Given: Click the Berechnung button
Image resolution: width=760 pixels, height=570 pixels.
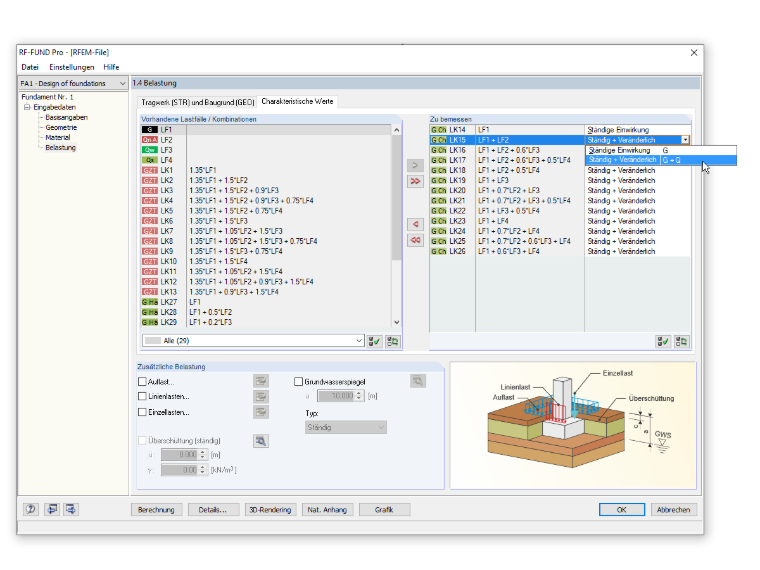Looking at the screenshot, I should coord(156,510).
